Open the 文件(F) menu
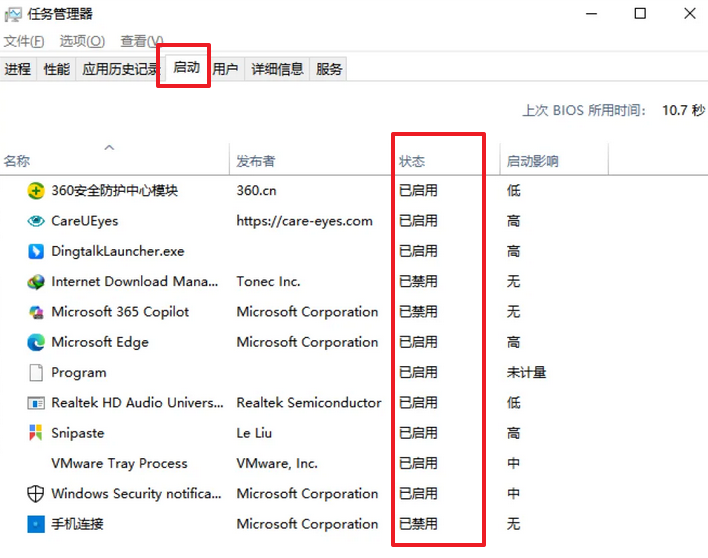The image size is (708, 558). 24,41
